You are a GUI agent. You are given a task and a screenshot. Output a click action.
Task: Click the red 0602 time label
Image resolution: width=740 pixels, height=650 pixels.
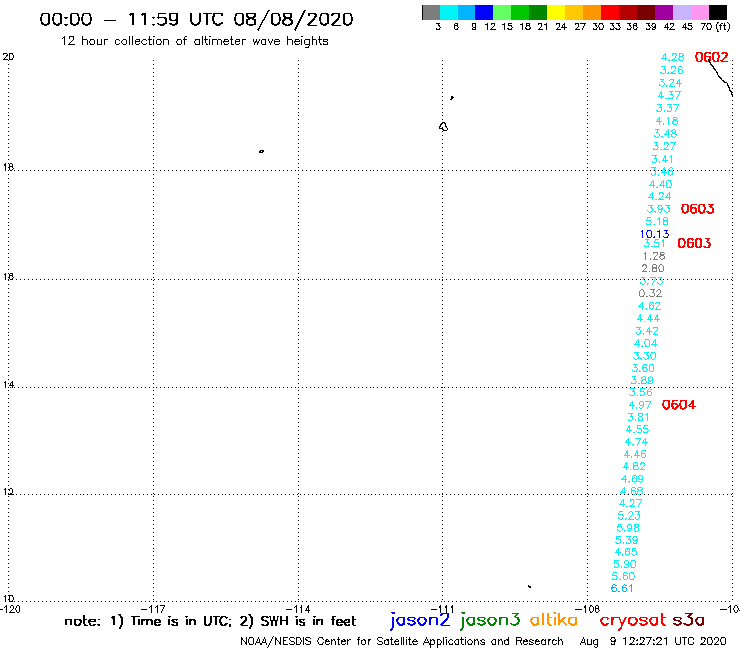point(711,57)
